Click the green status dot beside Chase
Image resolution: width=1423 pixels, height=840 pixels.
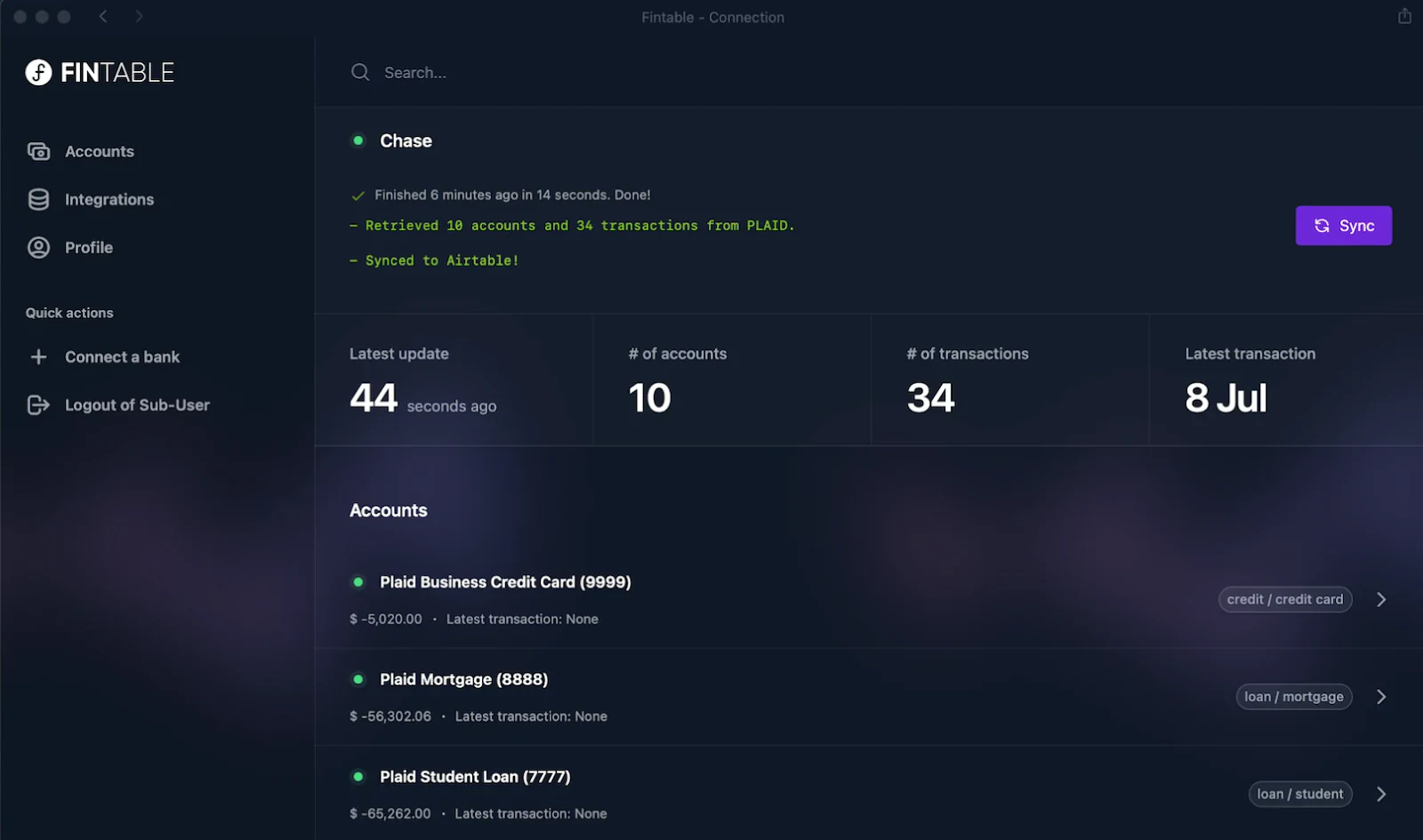point(358,140)
